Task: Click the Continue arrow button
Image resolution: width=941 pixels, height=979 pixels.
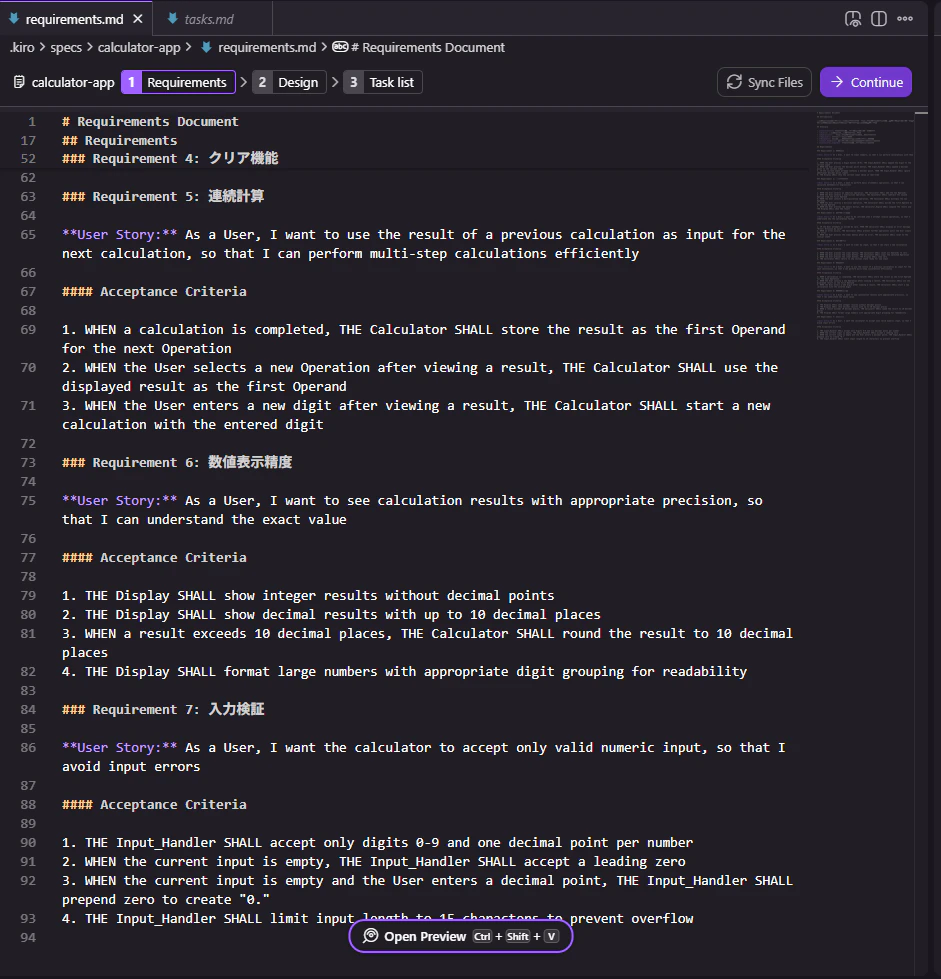Action: [865, 82]
